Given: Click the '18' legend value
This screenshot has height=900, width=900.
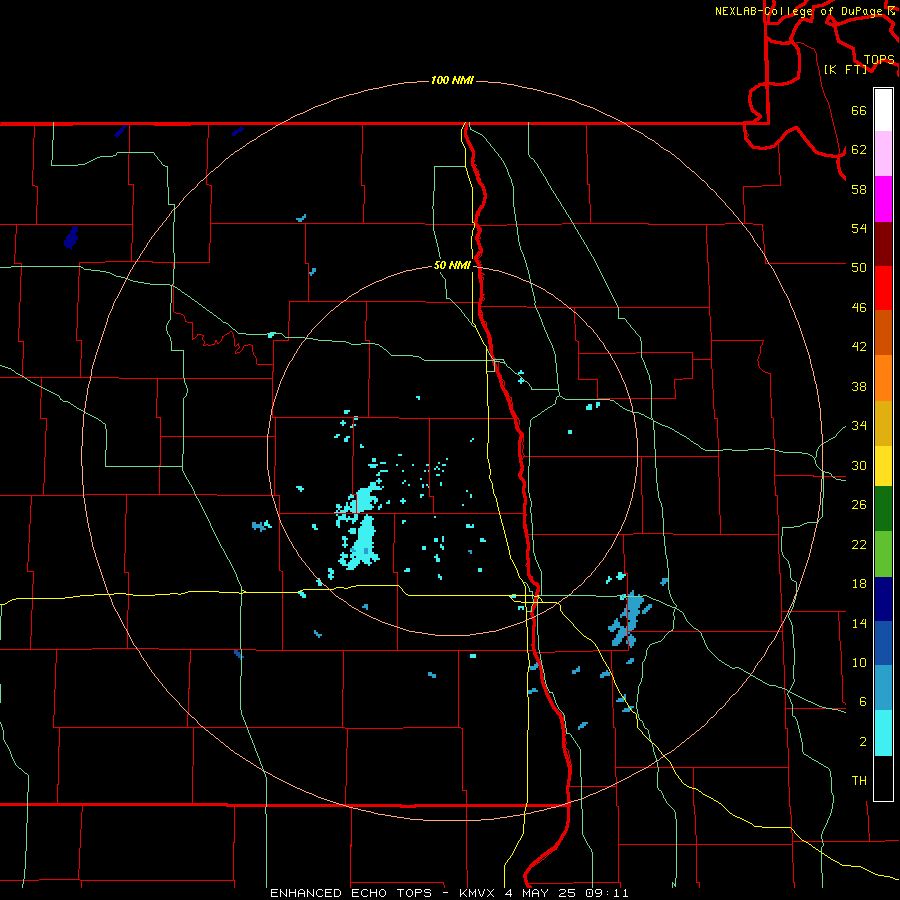Looking at the screenshot, I should pos(859,584).
